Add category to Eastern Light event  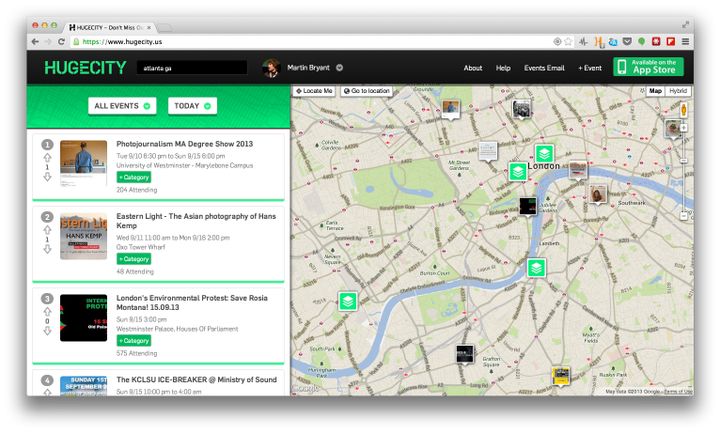[x=134, y=259]
